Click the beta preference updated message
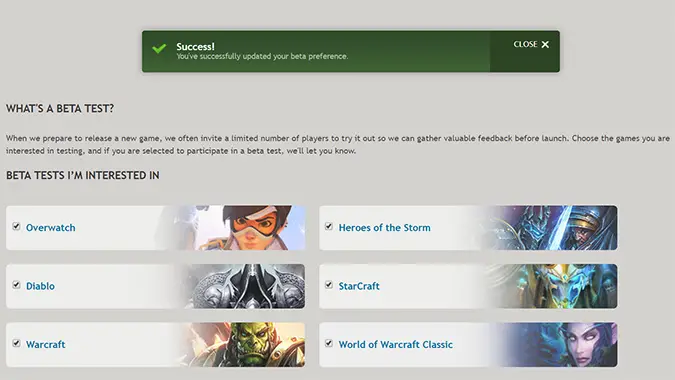Screen dimensions: 675x380 [x=262, y=56]
